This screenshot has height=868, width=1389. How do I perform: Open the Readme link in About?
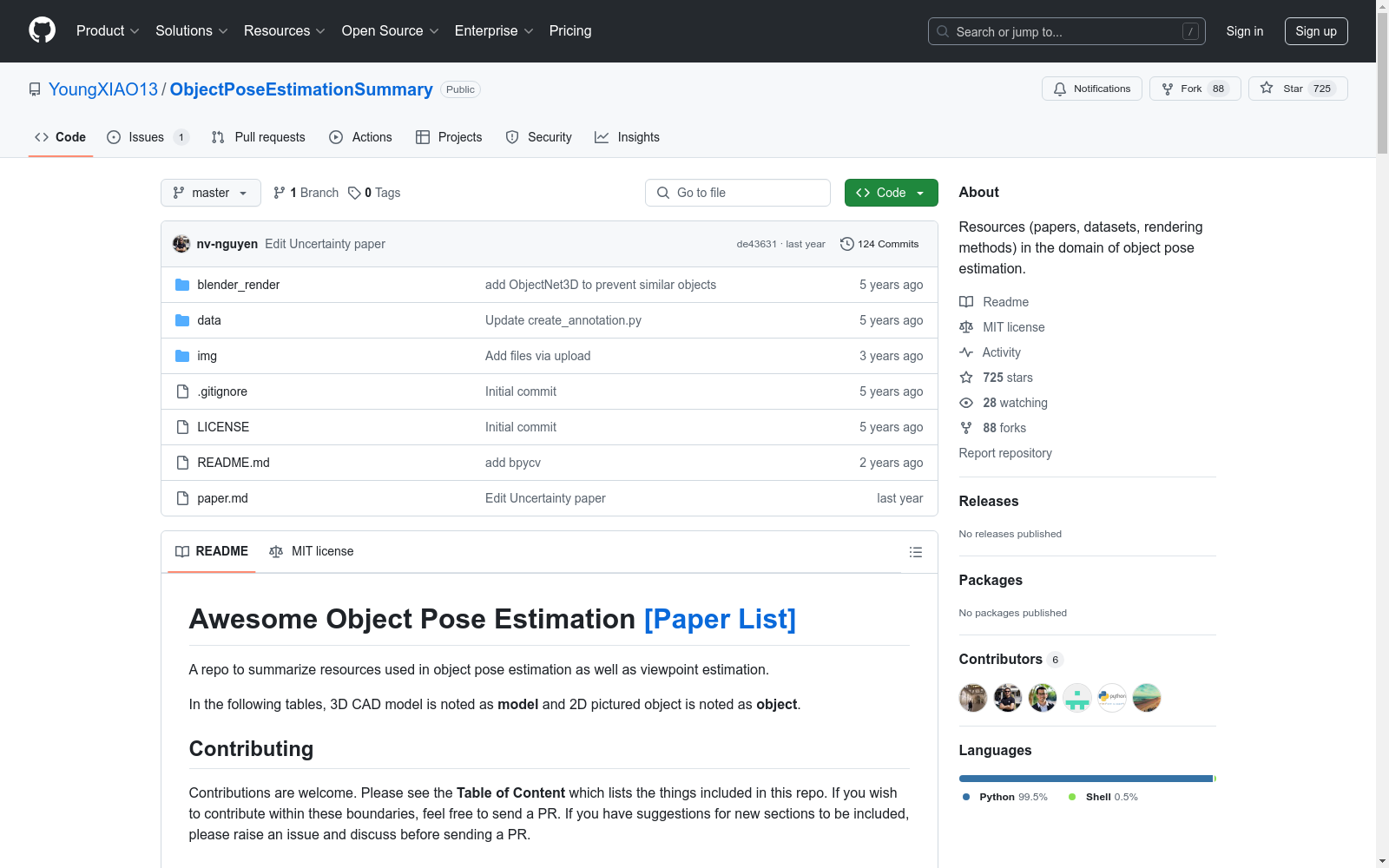[994, 302]
